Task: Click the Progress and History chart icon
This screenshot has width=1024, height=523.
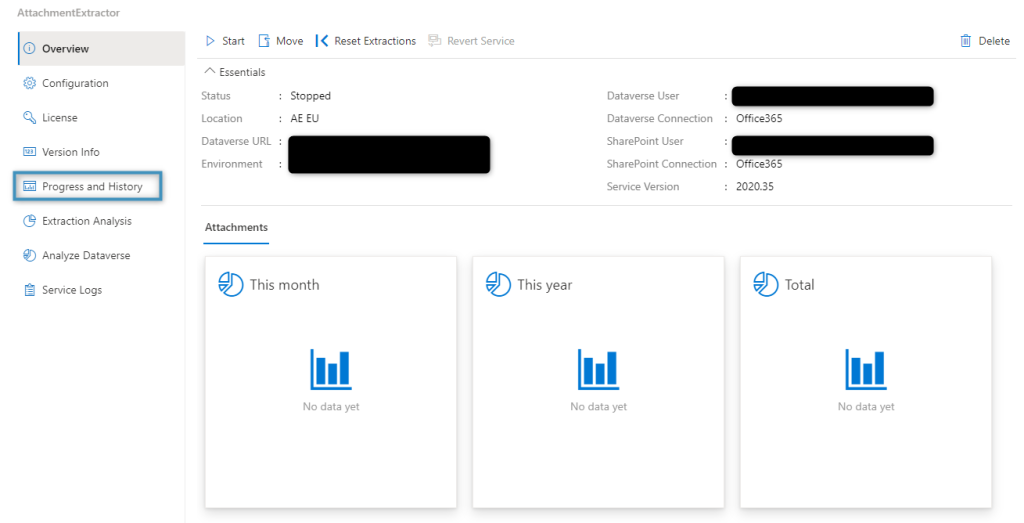Action: click(29, 186)
